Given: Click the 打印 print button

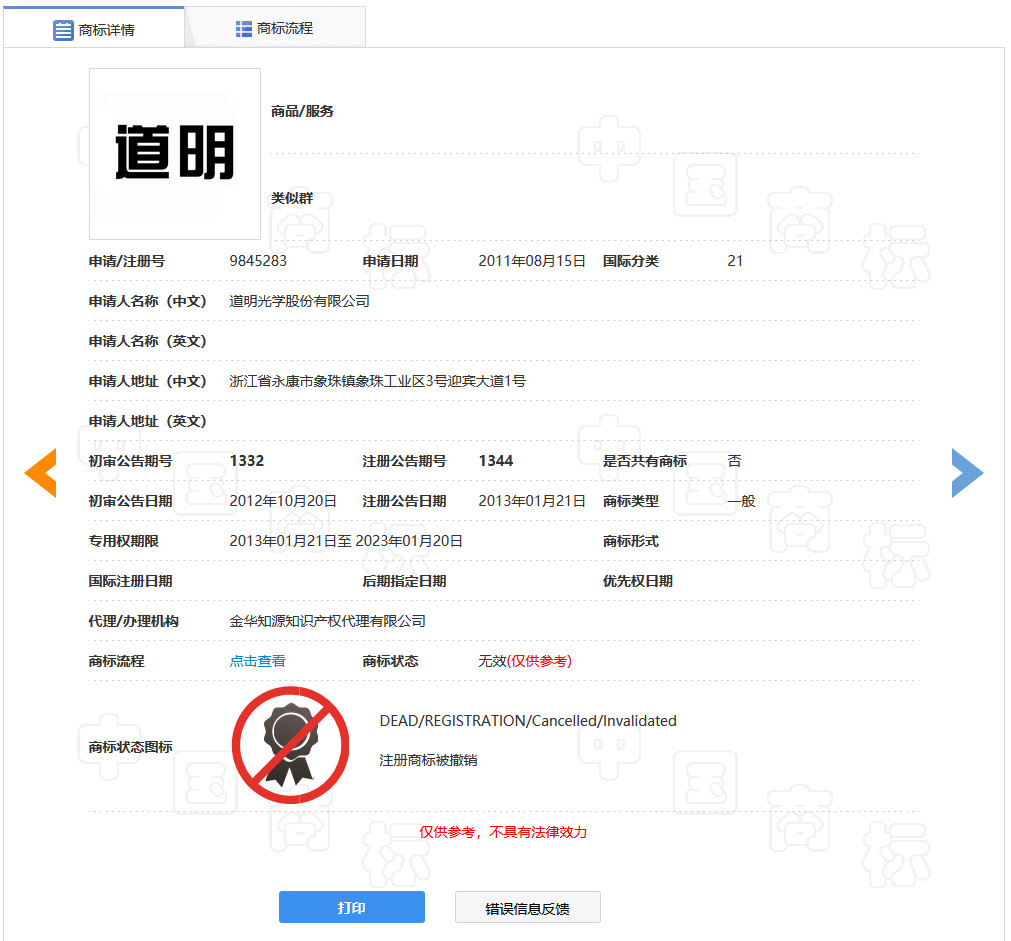Looking at the screenshot, I should [351, 907].
